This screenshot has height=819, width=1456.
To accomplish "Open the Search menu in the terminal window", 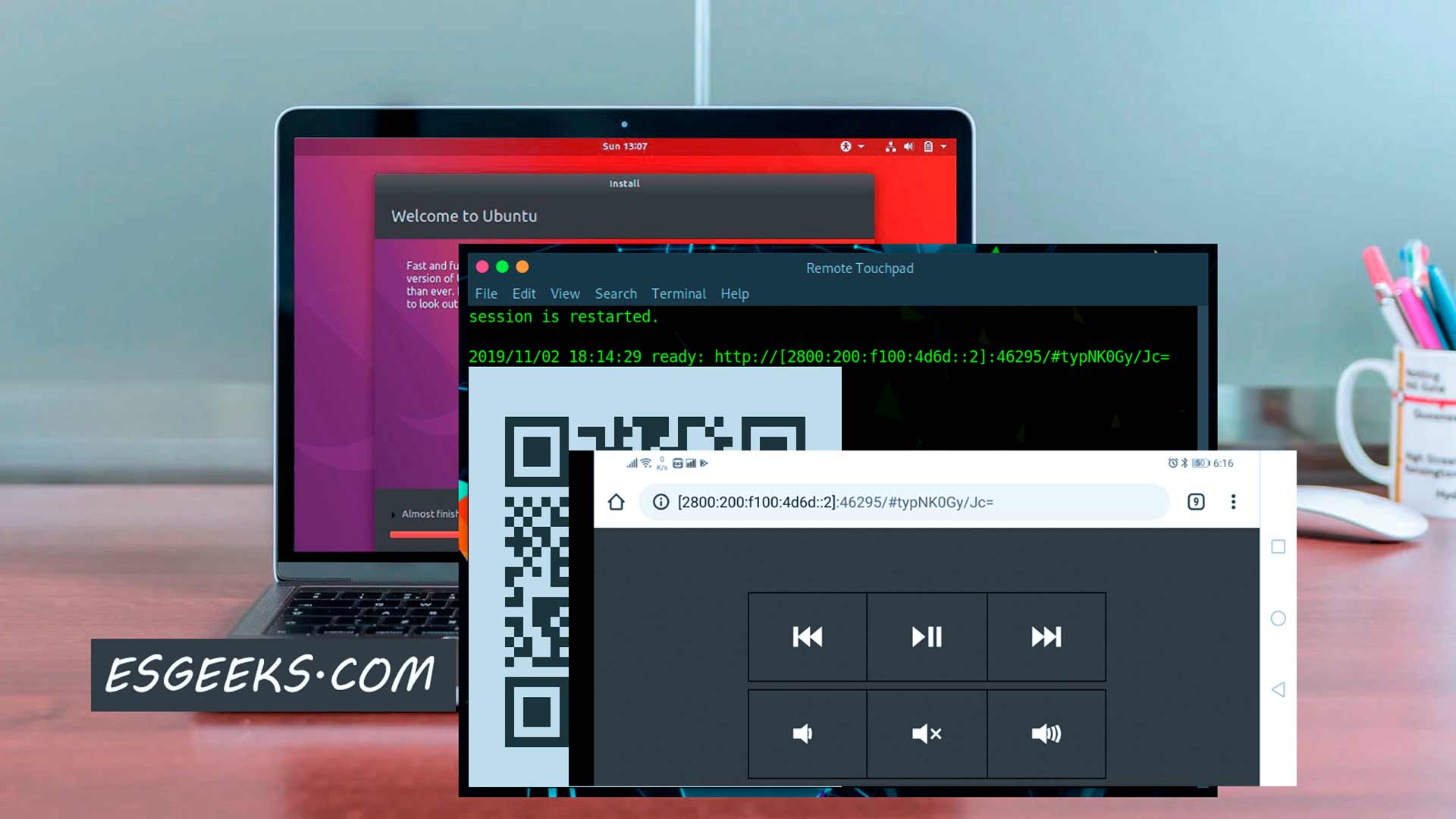I will point(615,294).
